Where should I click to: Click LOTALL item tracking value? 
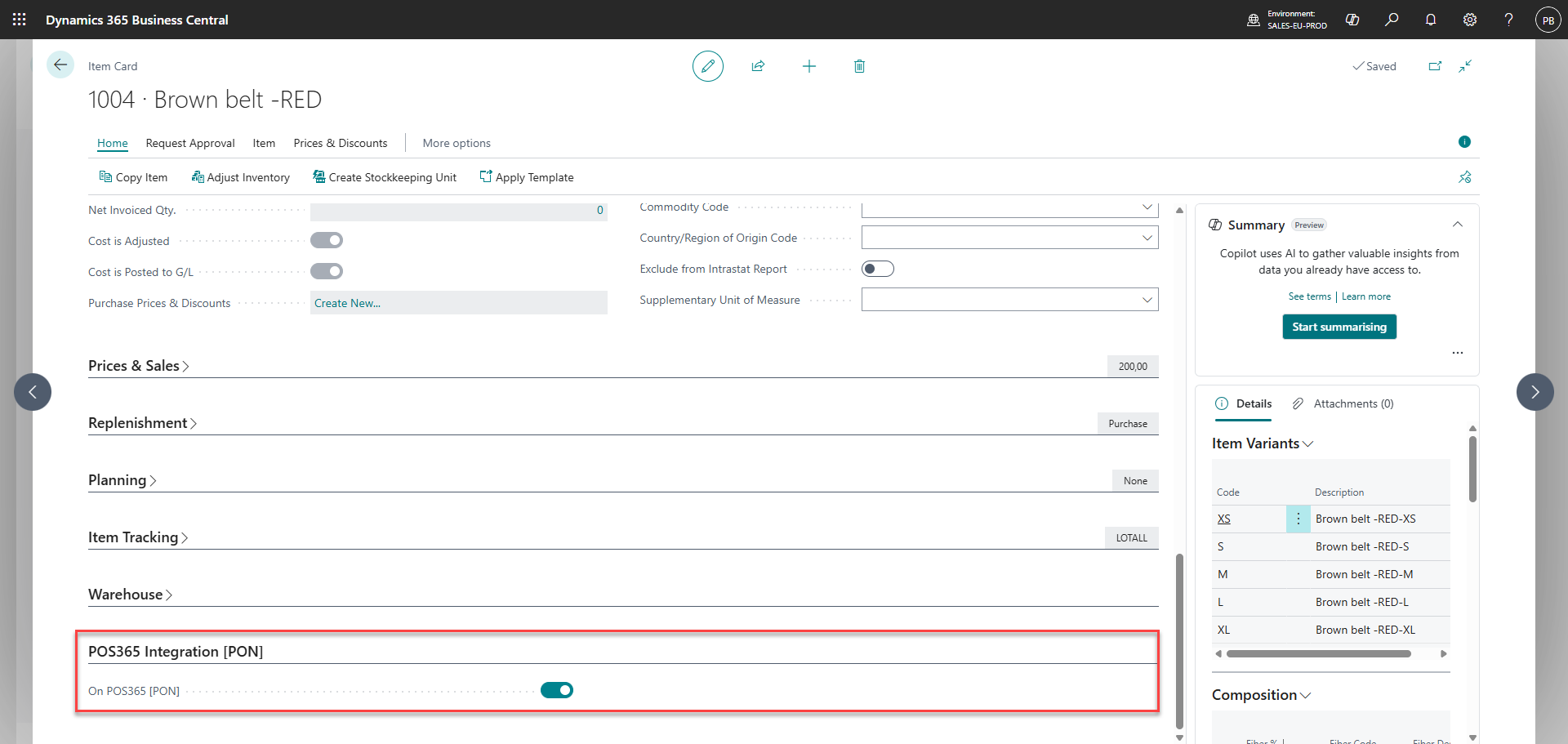pos(1132,538)
